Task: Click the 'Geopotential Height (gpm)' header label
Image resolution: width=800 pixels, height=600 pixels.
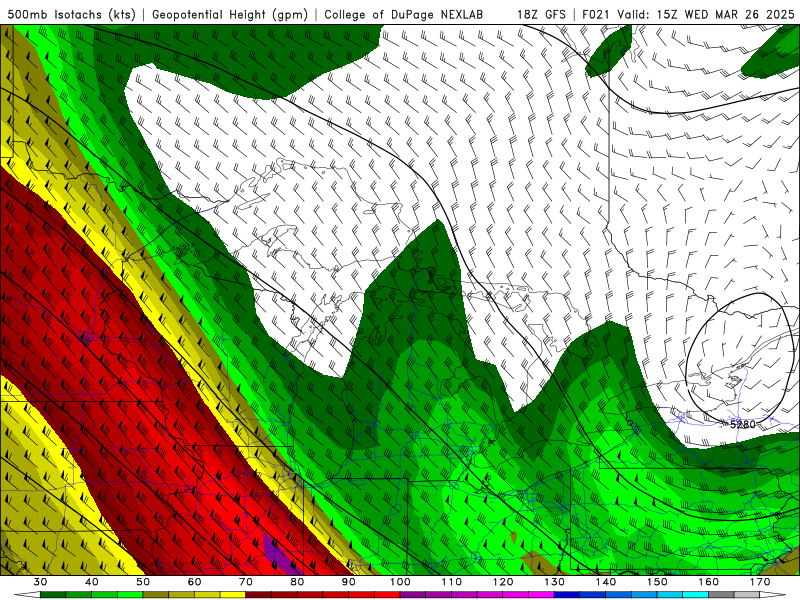Action: [230, 14]
